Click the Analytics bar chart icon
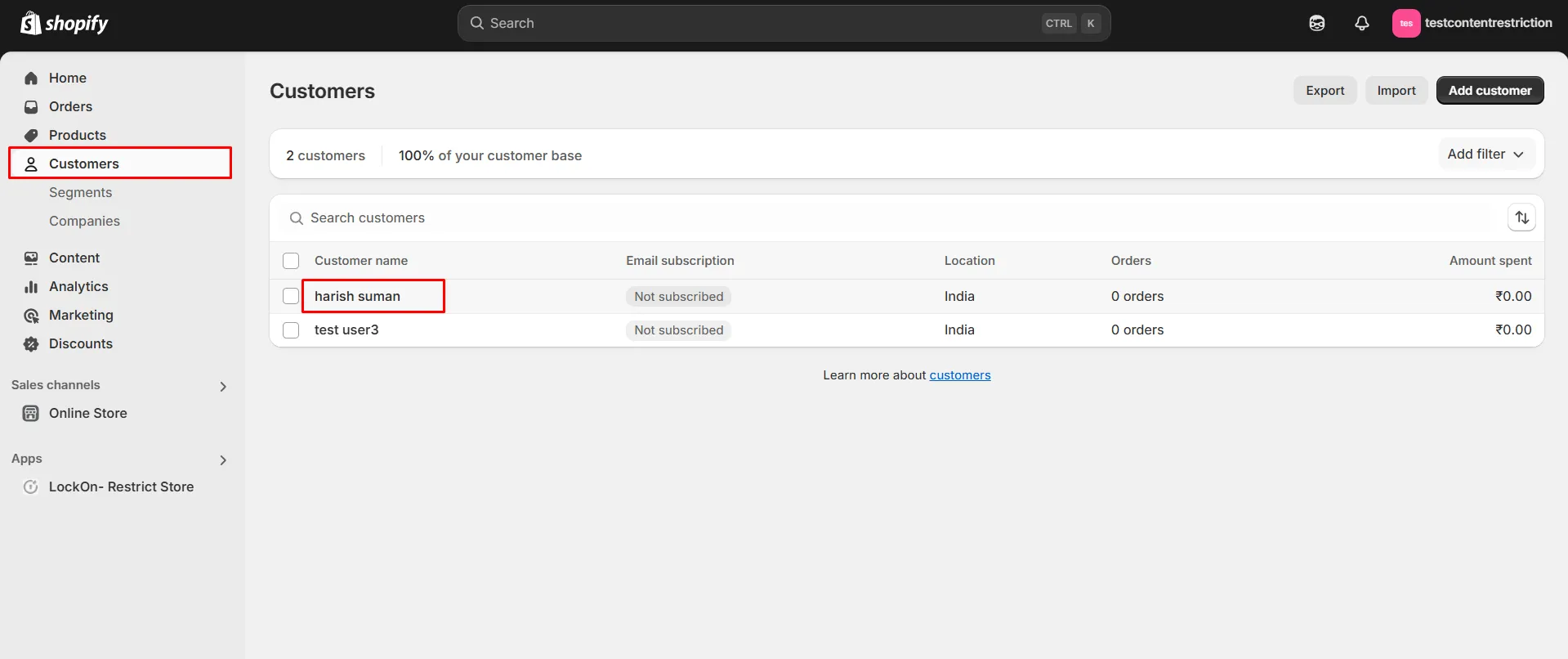The height and width of the screenshot is (659, 1568). coord(31,287)
